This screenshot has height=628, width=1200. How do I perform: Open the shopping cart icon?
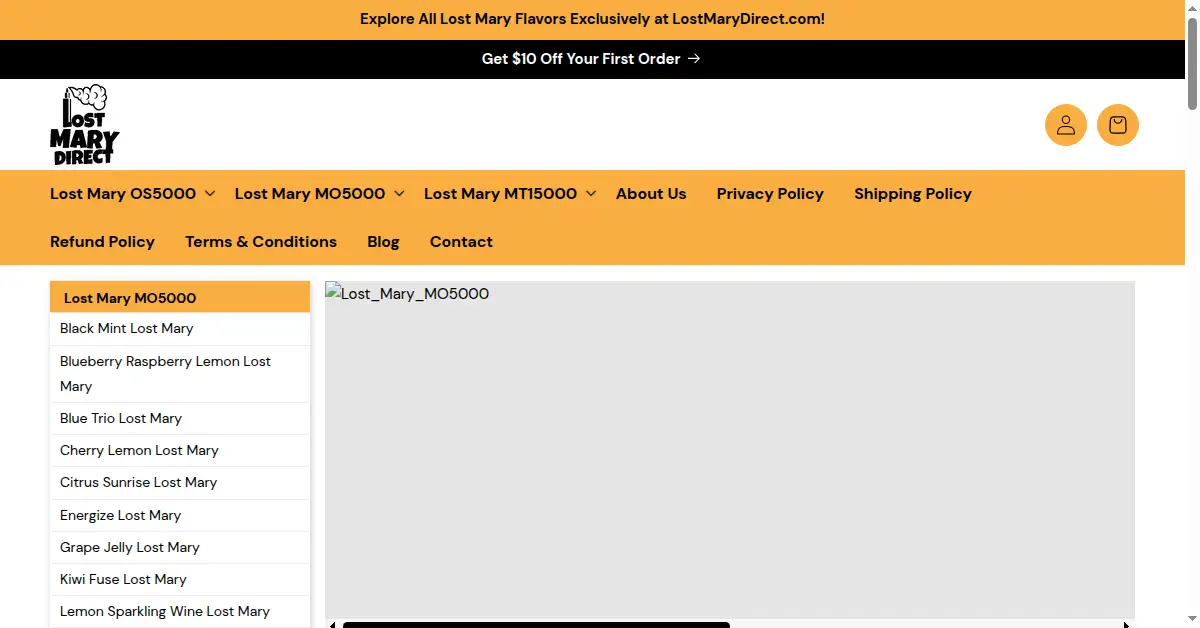(x=1118, y=125)
